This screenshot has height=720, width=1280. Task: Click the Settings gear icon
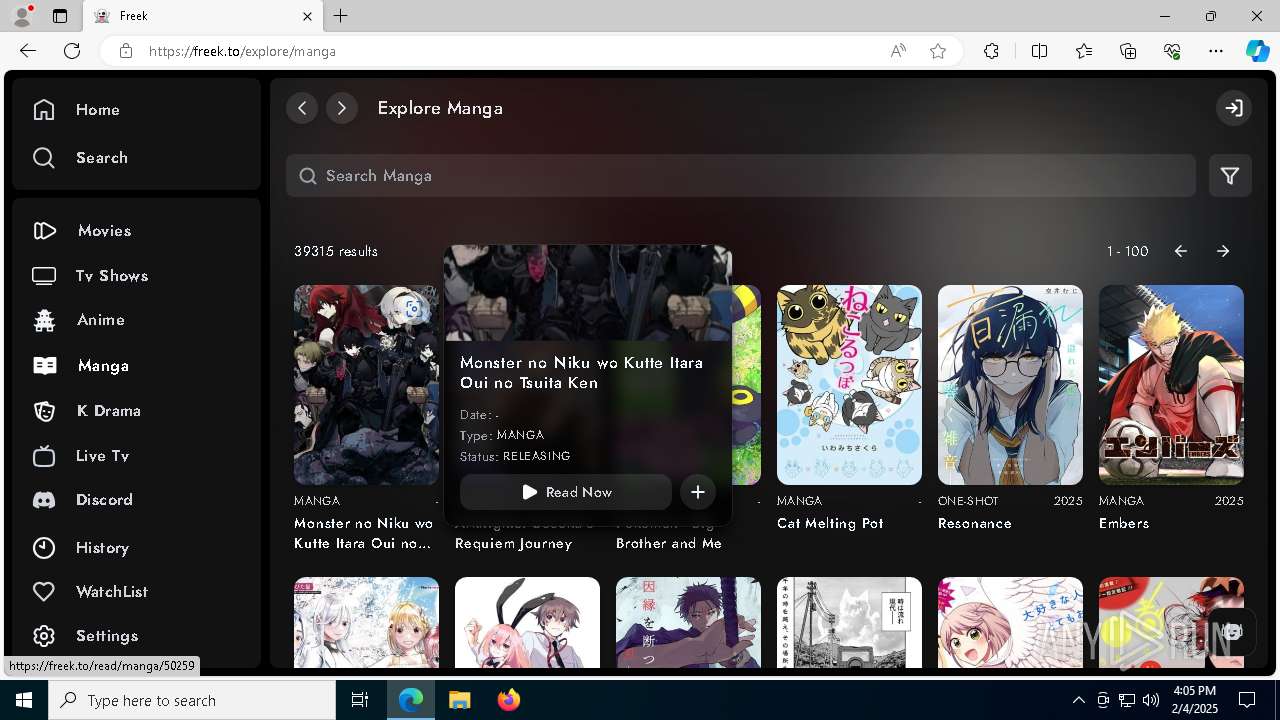click(44, 636)
